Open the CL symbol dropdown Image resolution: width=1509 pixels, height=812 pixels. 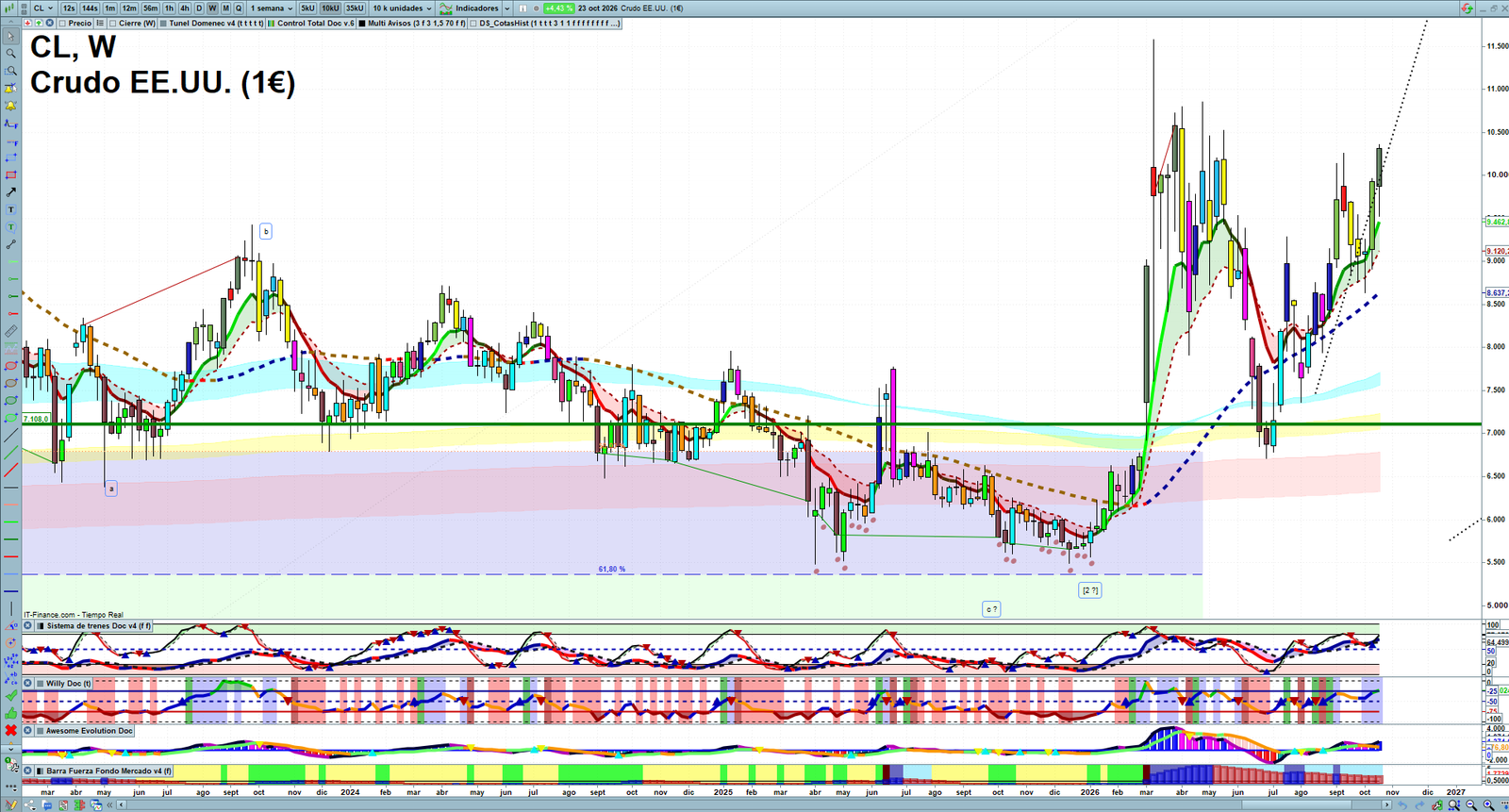click(42, 8)
